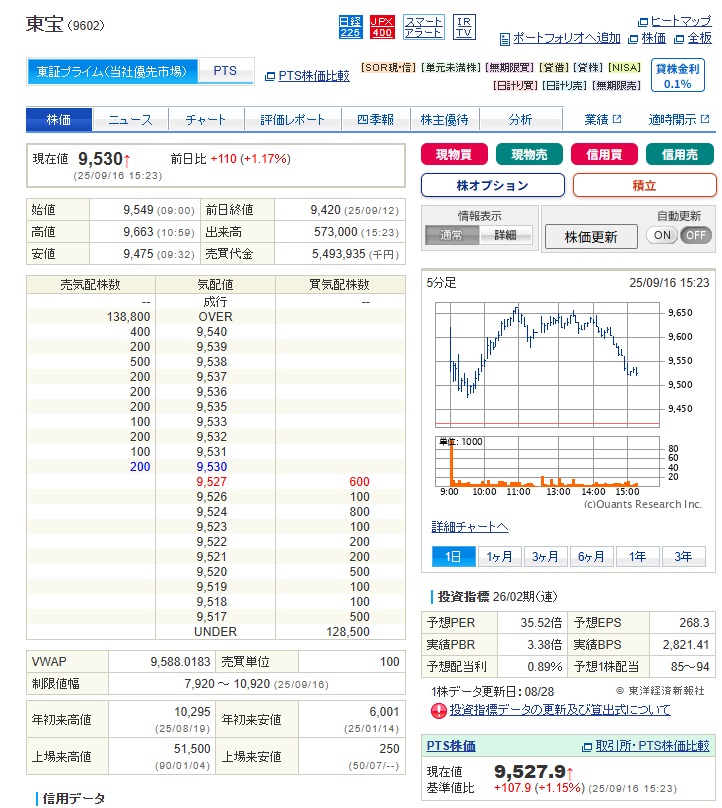Image resolution: width=722 pixels, height=808 pixels.
Task: Click the 実績BPS value 2,821.41
Action: 686,645
